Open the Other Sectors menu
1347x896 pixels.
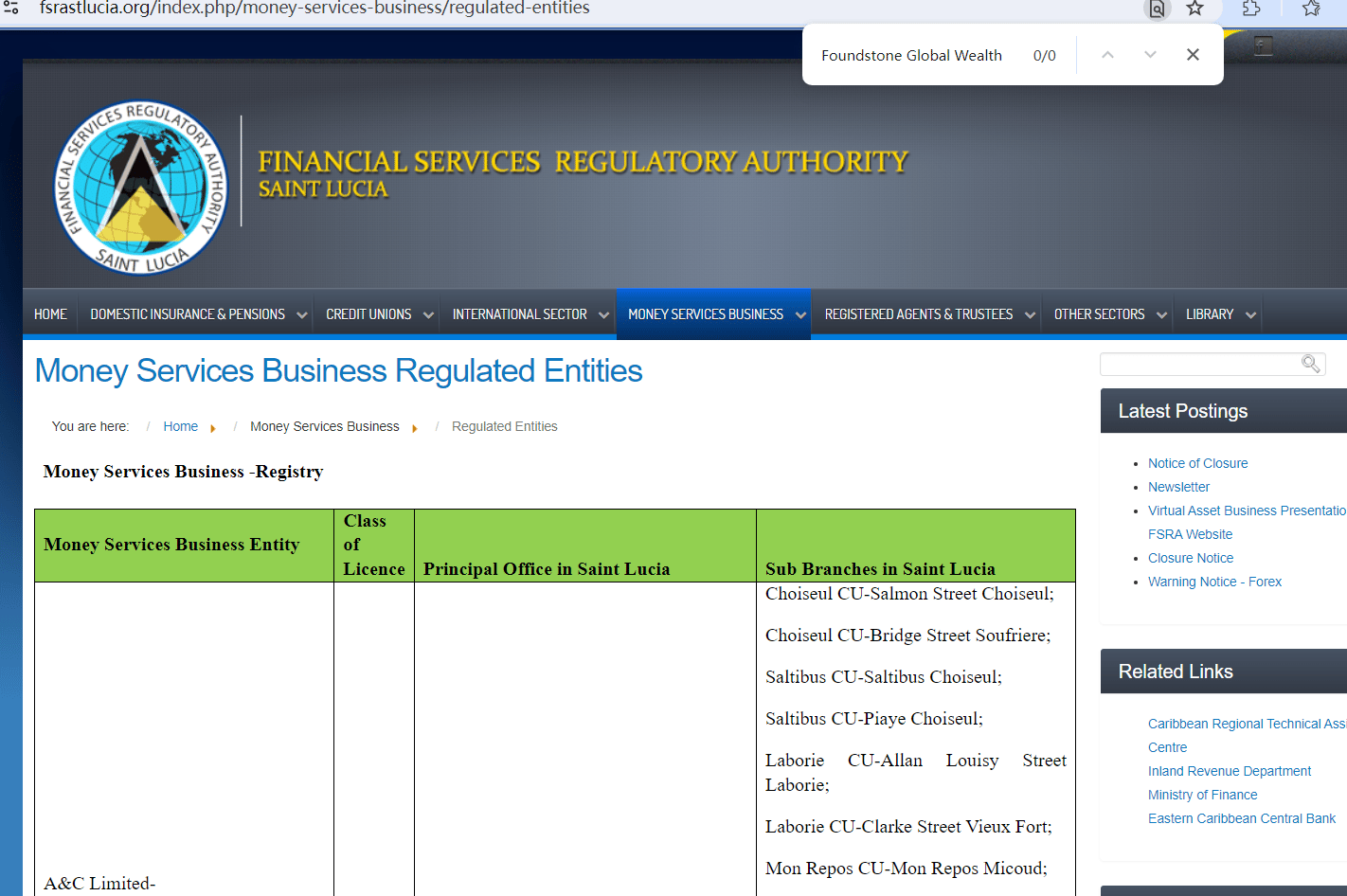click(1099, 314)
